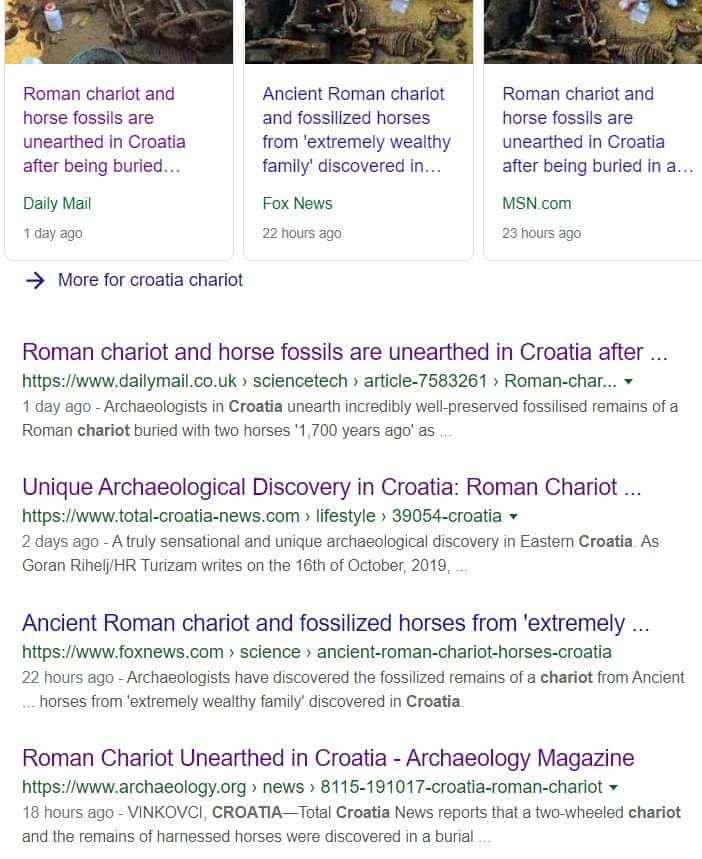The height and width of the screenshot is (859, 702).
Task: Click the MSN.com card thumbnail image
Action: click(x=593, y=32)
